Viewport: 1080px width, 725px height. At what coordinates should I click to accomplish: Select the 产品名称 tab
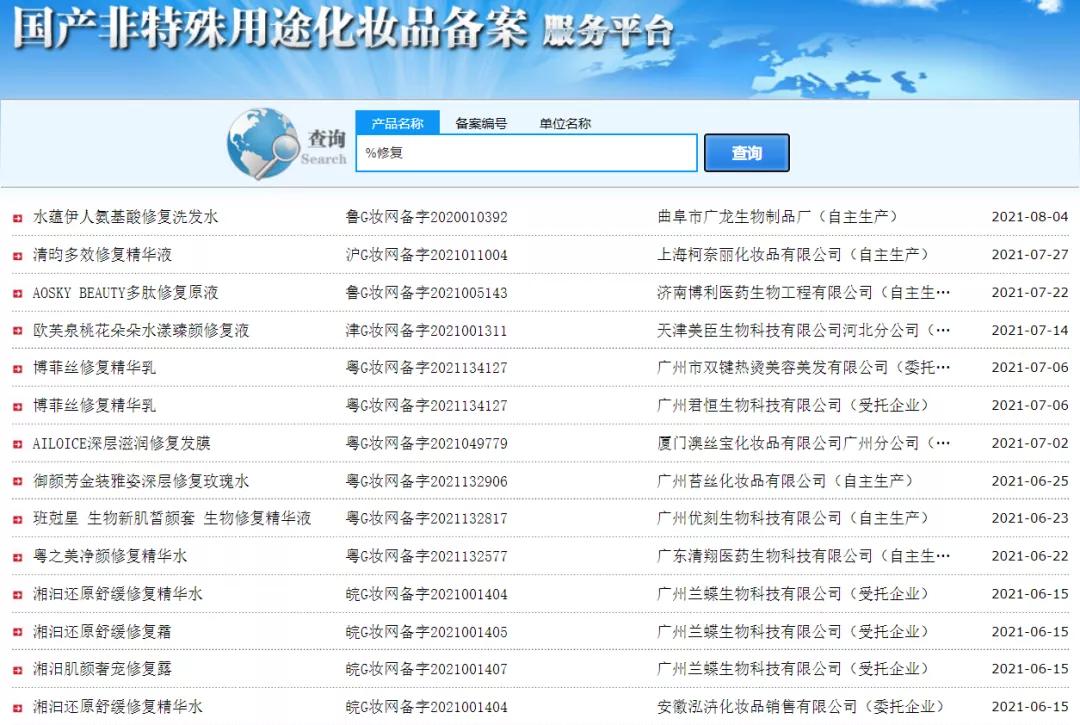(396, 123)
